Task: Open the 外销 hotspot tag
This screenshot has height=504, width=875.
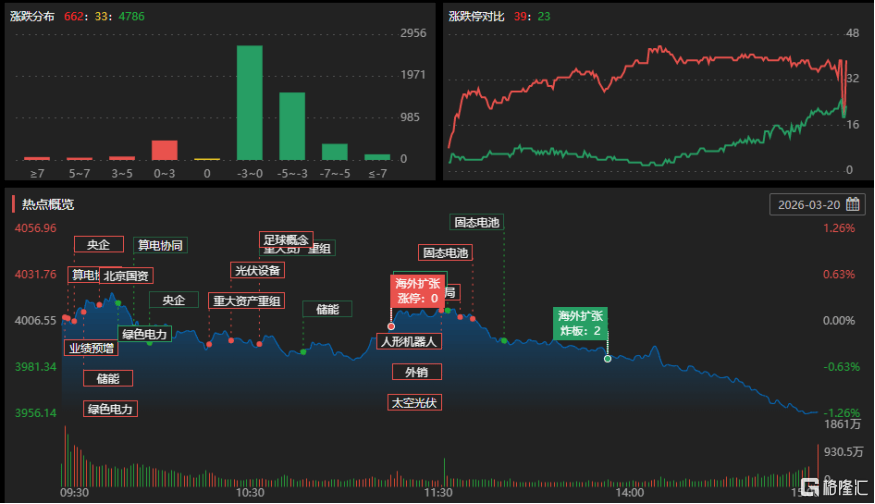Action: (x=416, y=372)
